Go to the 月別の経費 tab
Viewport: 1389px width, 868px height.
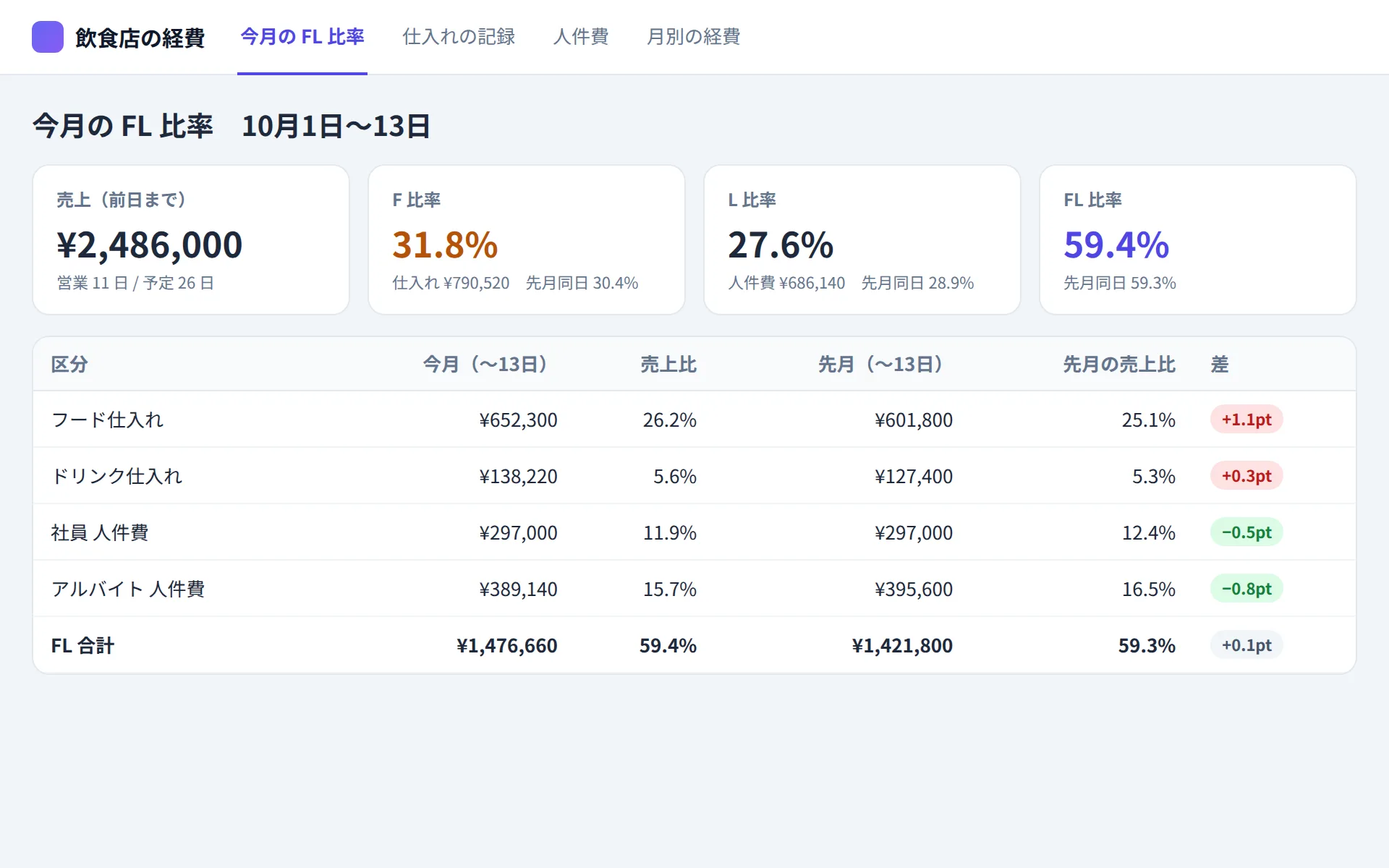coord(693,37)
